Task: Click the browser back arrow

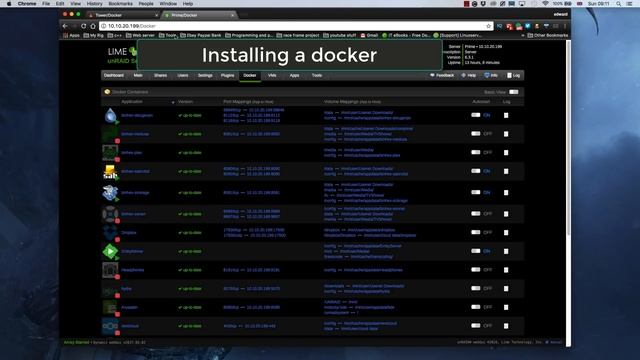Action: pyautogui.click(x=65, y=26)
